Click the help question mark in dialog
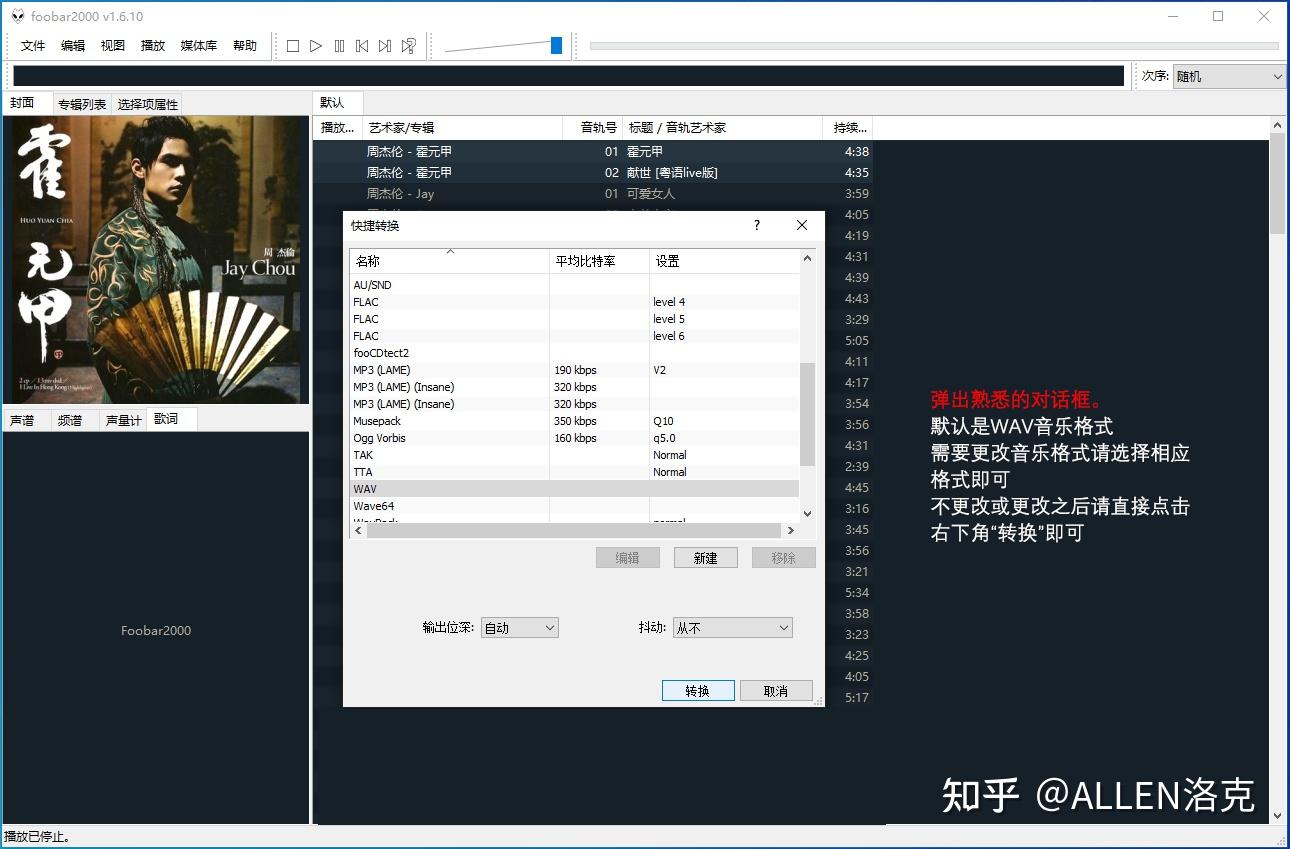 click(x=757, y=225)
